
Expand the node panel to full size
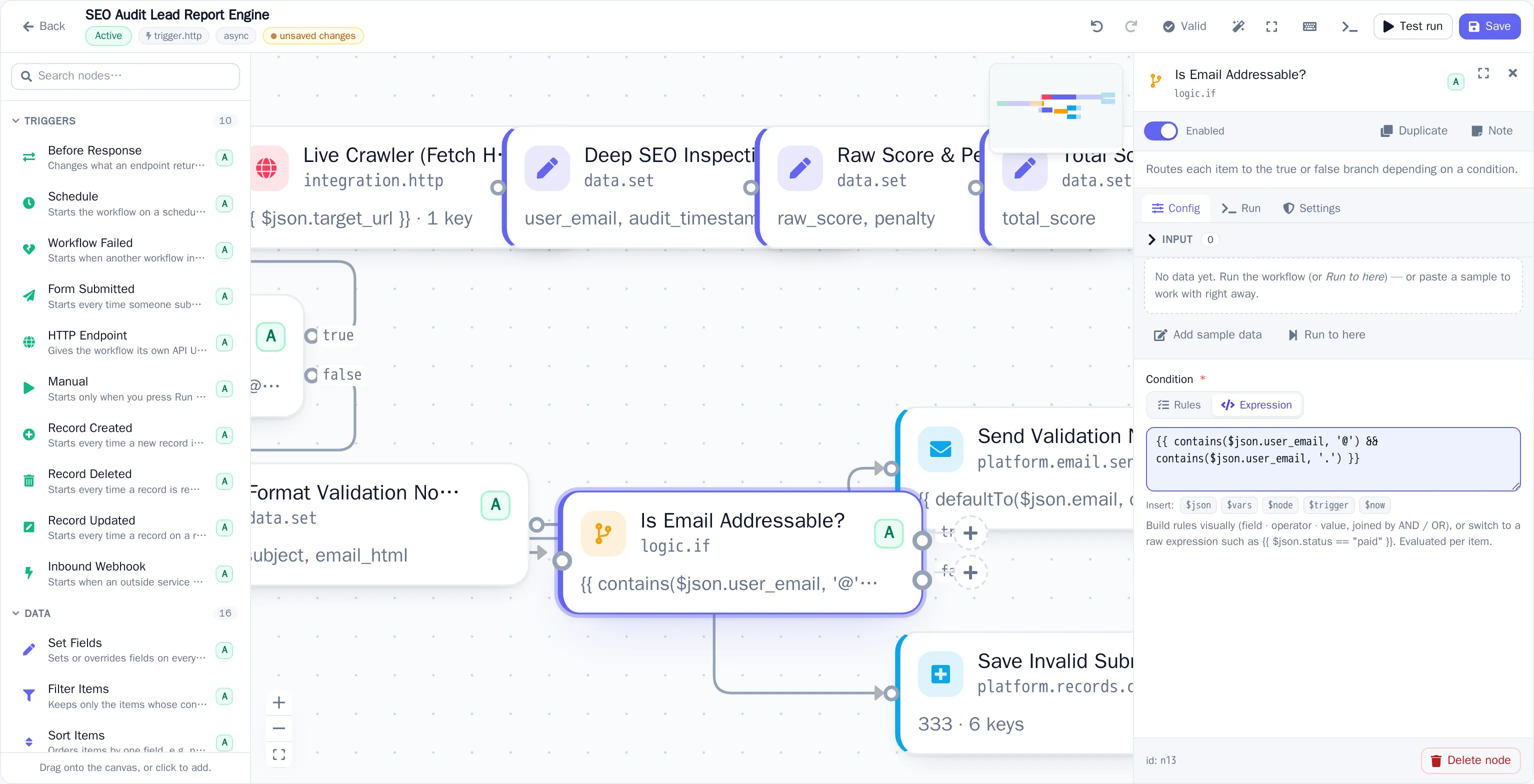1483,72
